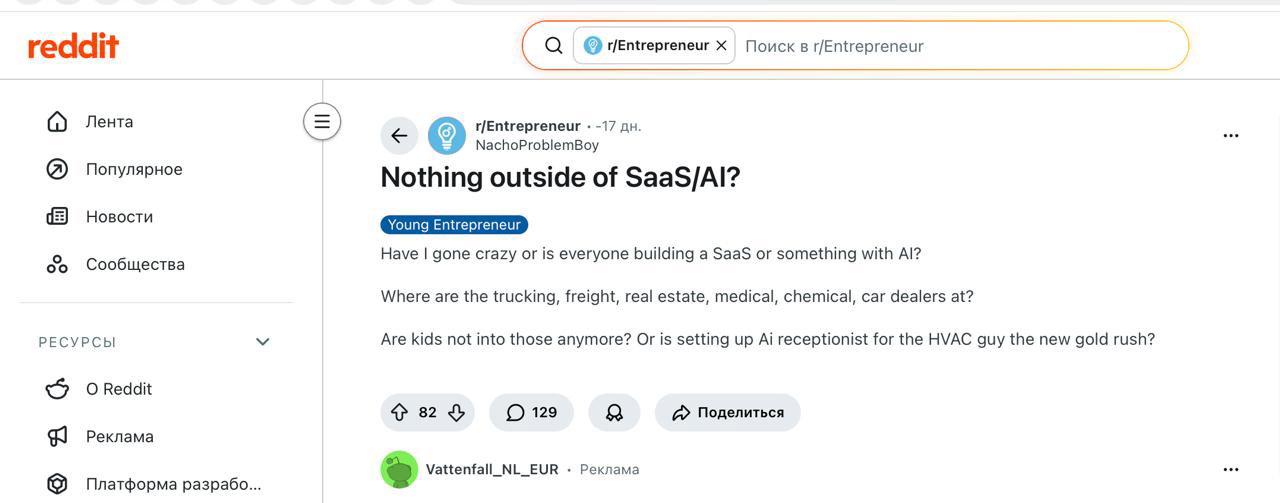Collapse the РЕСУРСЫ section

(x=263, y=342)
